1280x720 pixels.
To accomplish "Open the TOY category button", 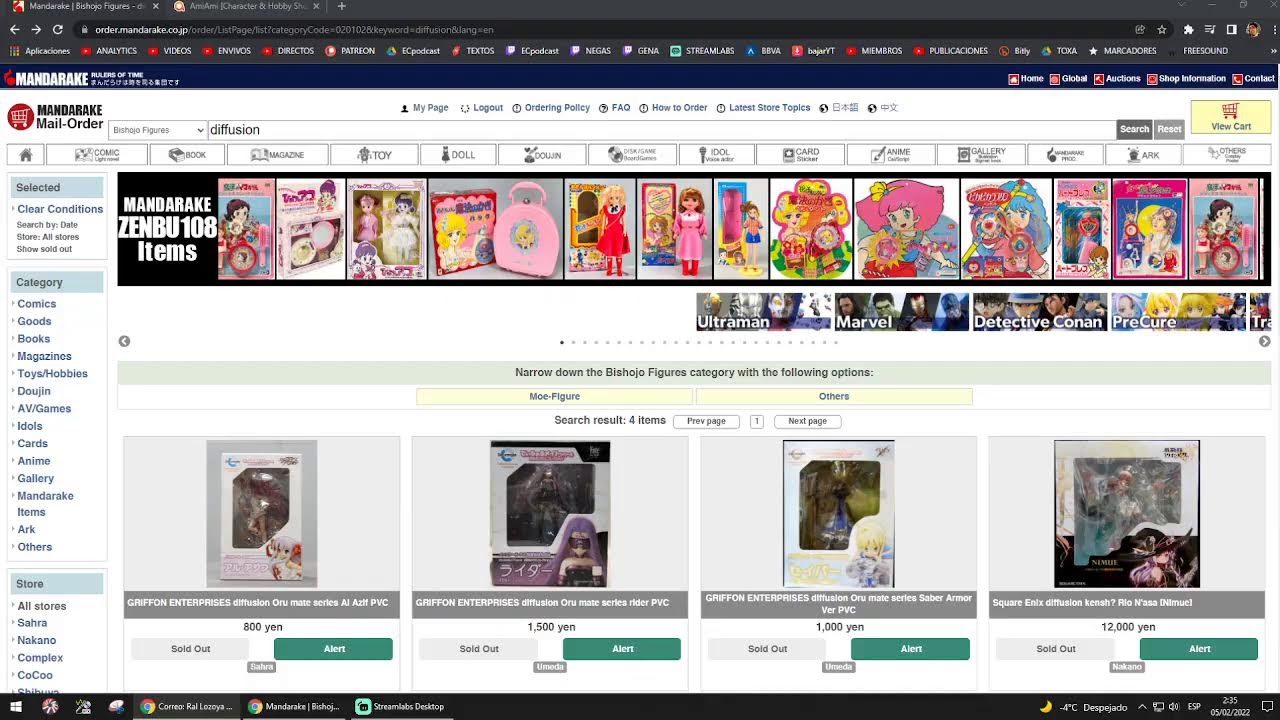I will (375, 155).
